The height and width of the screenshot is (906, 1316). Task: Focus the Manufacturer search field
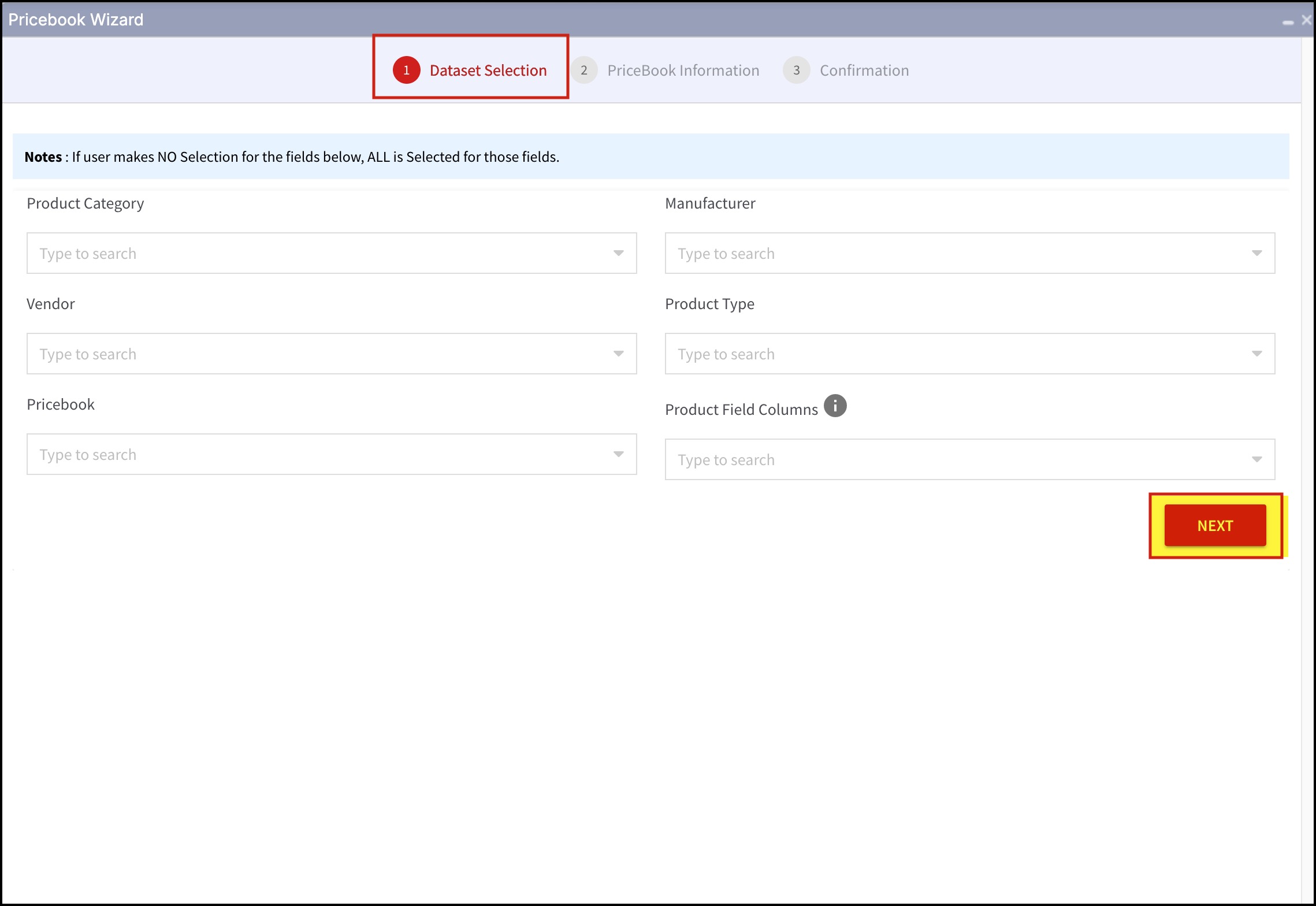click(970, 253)
